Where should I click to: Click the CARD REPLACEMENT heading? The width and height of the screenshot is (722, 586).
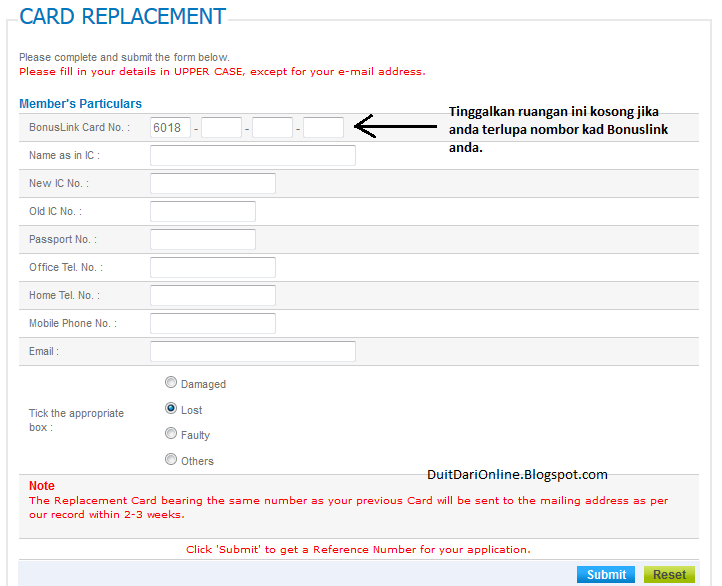(122, 17)
